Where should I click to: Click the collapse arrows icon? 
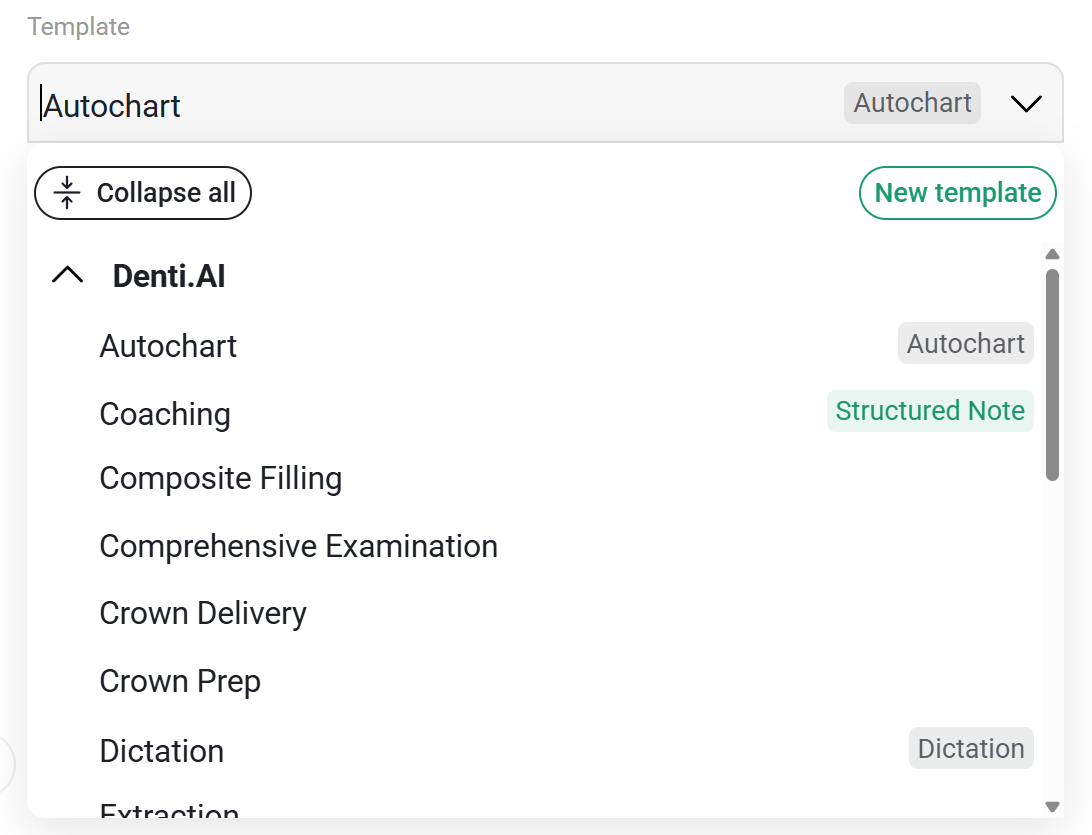pyautogui.click(x=67, y=193)
